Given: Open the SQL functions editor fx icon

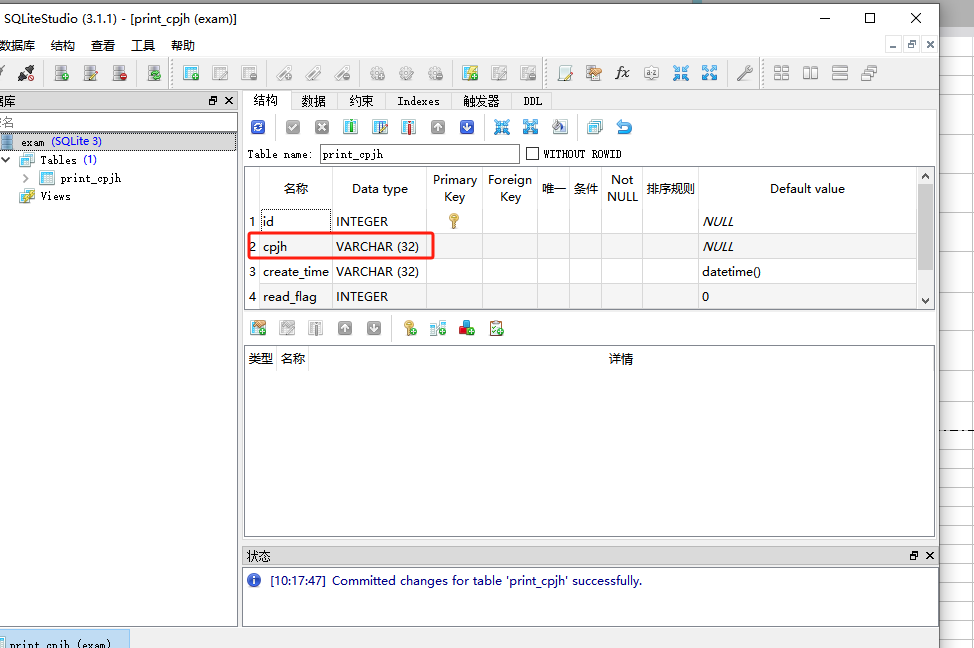Looking at the screenshot, I should pos(622,73).
